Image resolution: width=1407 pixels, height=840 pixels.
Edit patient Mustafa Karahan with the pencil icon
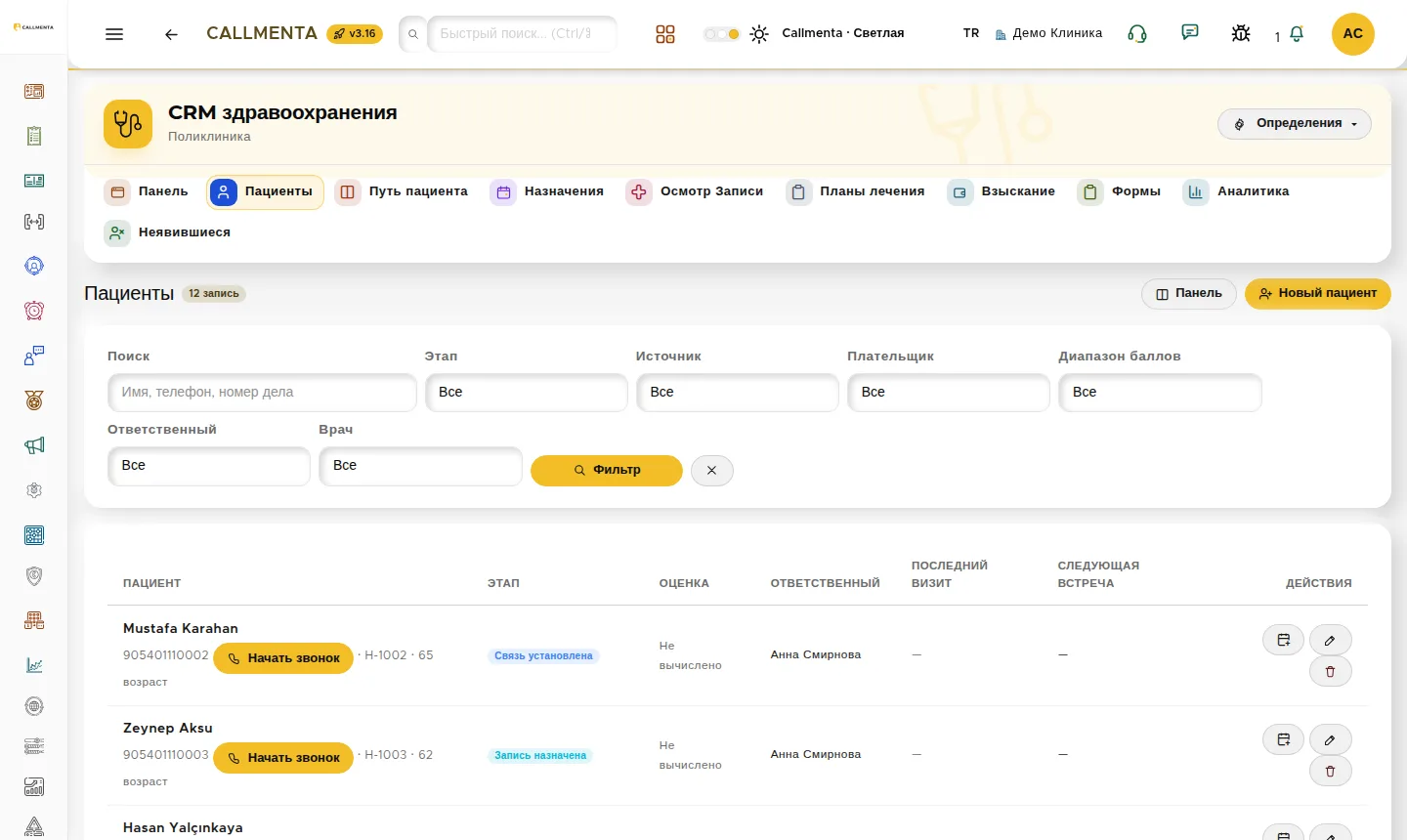coord(1330,641)
